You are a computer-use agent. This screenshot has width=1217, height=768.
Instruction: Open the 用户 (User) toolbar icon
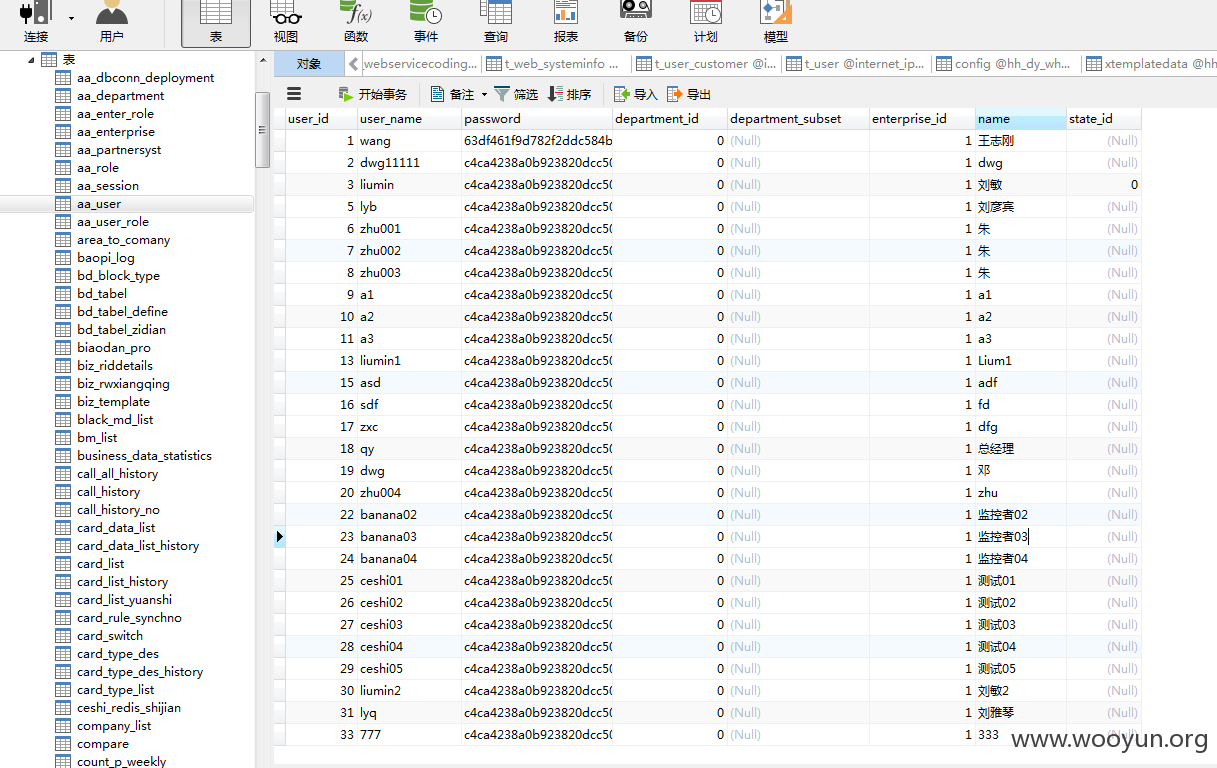[112, 22]
